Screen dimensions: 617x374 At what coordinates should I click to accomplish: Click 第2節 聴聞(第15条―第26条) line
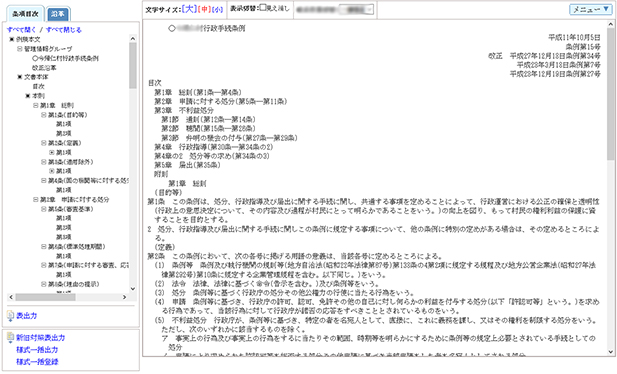coord(208,128)
